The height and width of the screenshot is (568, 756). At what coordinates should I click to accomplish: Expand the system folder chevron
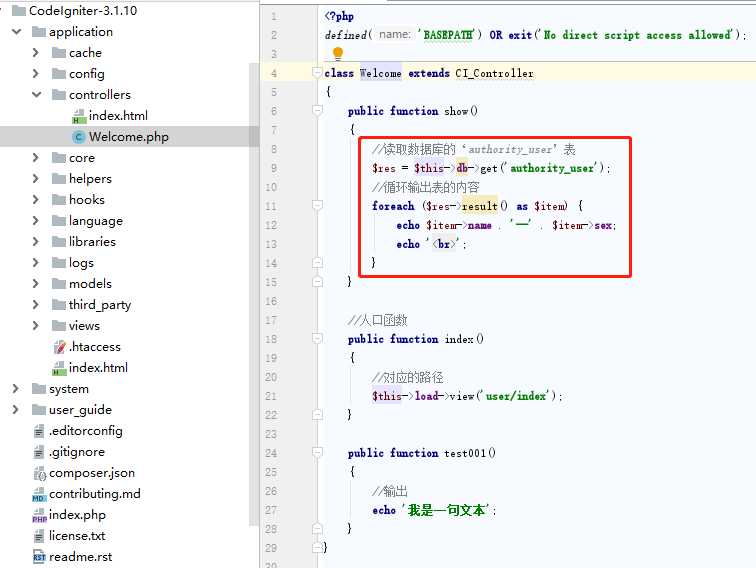15,389
